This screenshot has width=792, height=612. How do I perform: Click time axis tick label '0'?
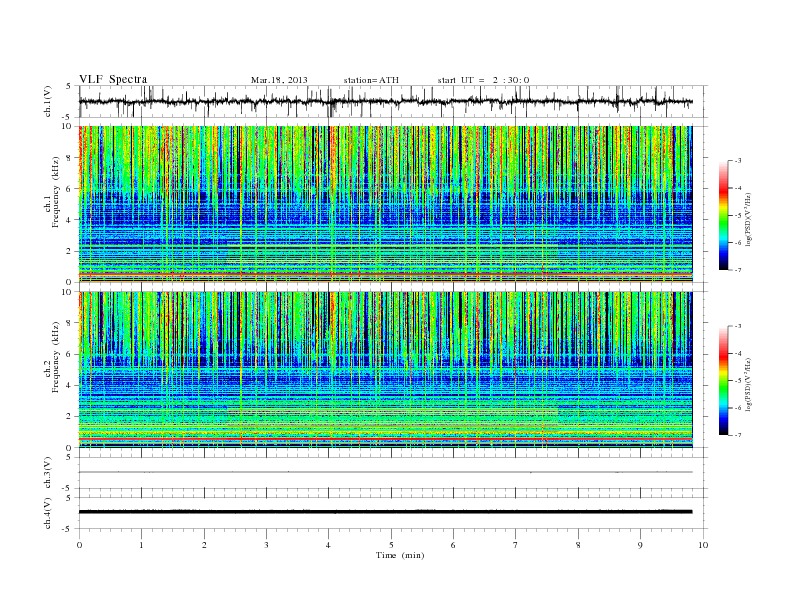click(x=79, y=545)
